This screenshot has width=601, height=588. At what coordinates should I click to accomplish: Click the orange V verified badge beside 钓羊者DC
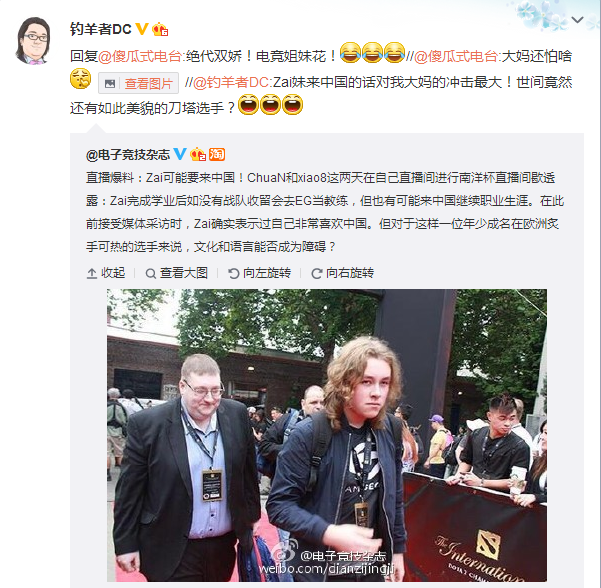[x=142, y=29]
